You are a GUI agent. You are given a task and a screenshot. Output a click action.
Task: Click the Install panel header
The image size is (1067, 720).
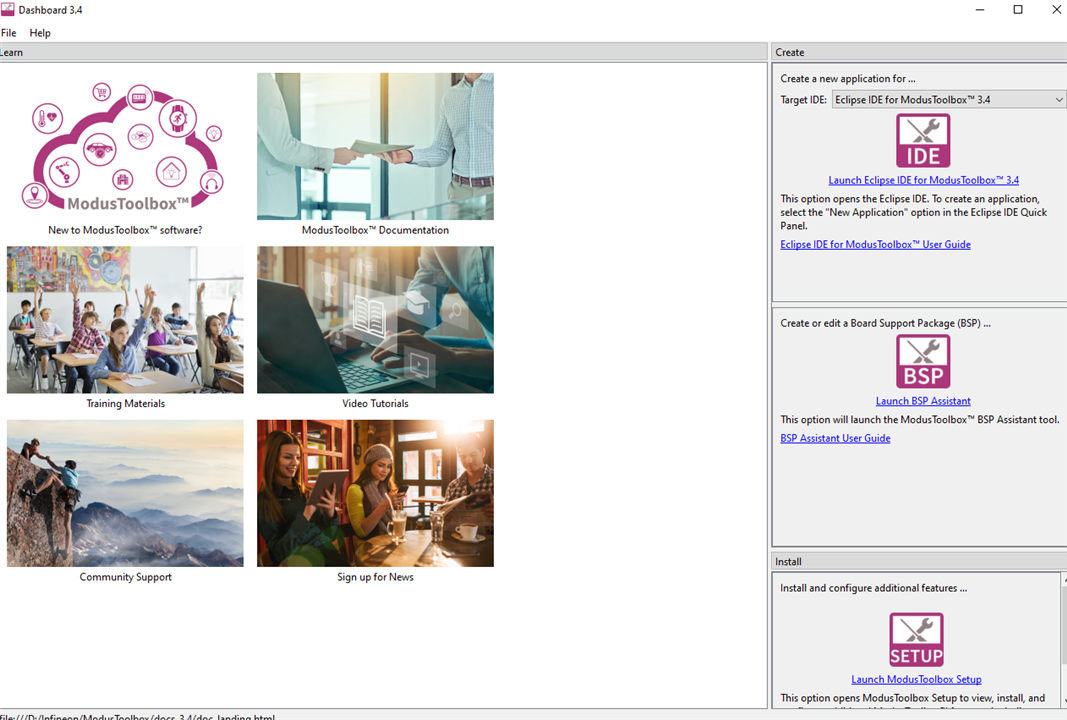coord(919,561)
